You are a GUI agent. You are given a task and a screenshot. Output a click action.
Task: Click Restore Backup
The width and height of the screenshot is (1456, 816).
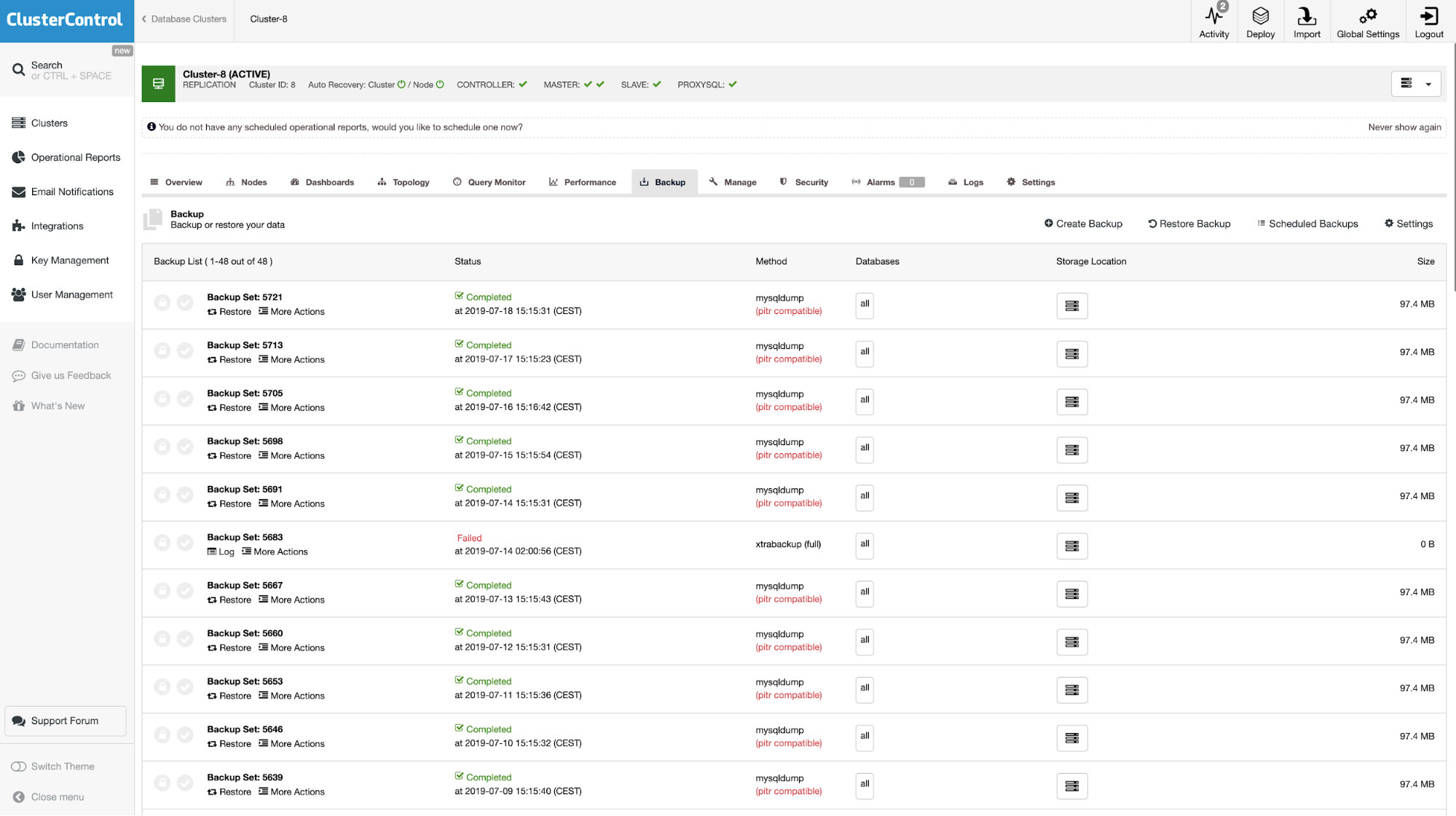click(x=1189, y=224)
